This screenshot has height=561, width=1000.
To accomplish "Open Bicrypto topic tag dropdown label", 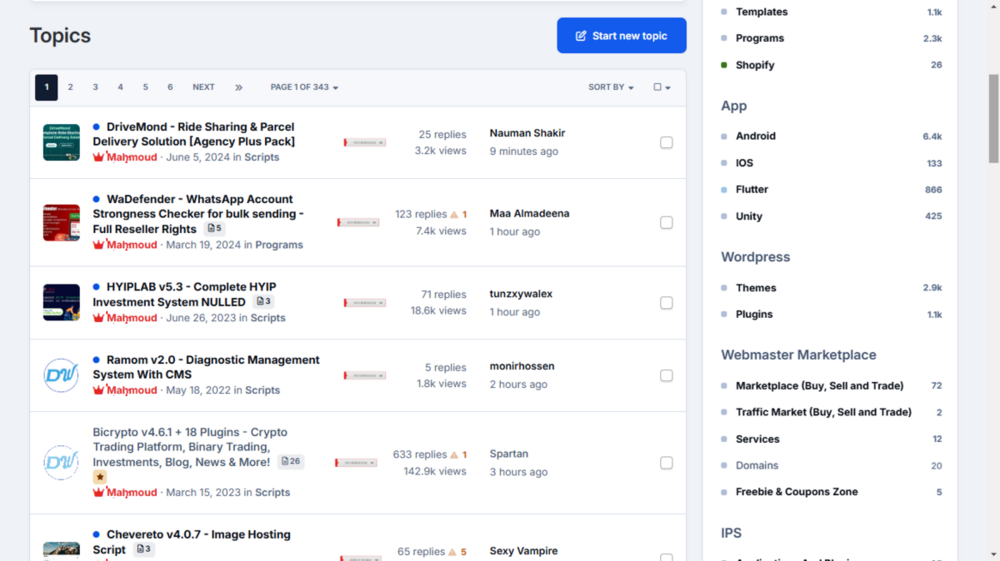I will pos(356,463).
